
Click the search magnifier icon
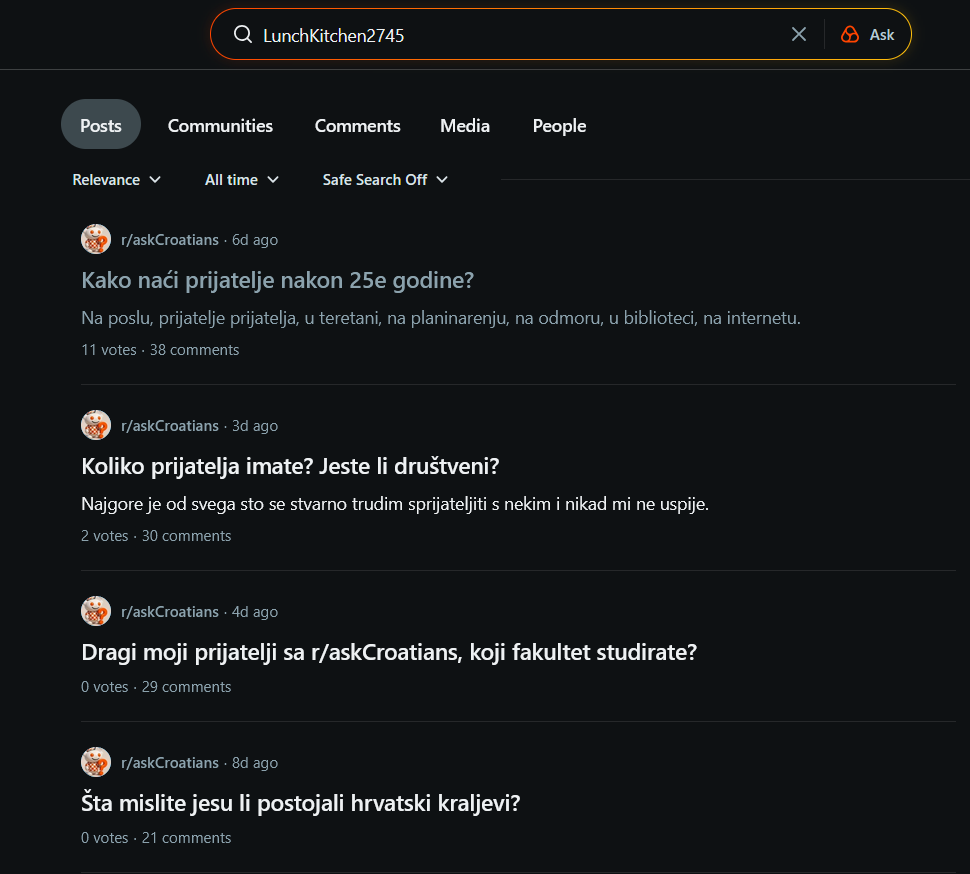coord(242,35)
